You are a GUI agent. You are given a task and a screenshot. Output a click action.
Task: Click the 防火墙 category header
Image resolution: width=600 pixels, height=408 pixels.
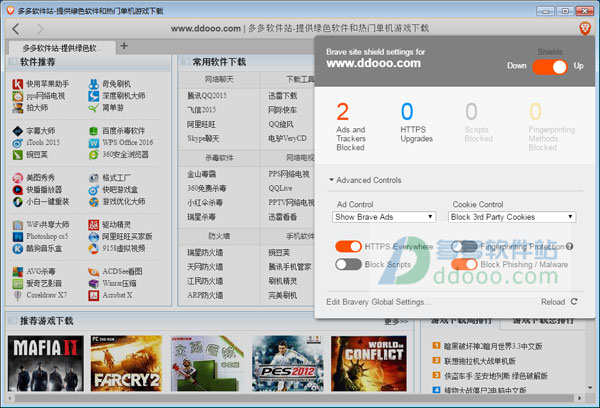click(219, 236)
